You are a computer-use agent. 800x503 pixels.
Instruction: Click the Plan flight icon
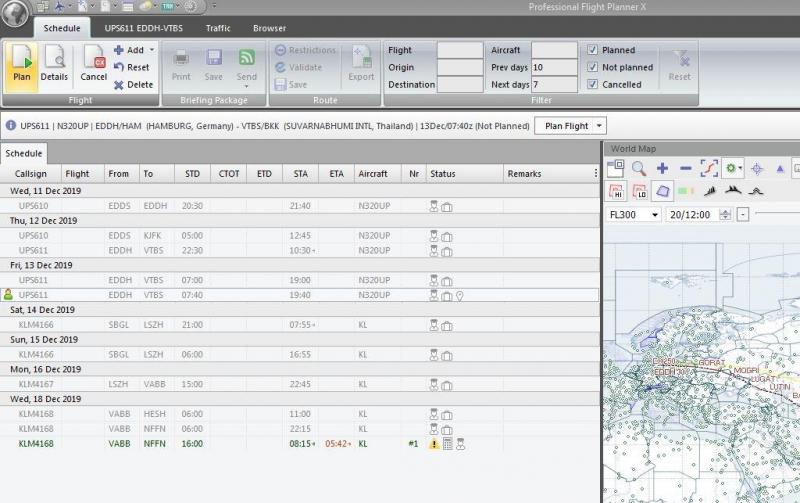[22, 66]
